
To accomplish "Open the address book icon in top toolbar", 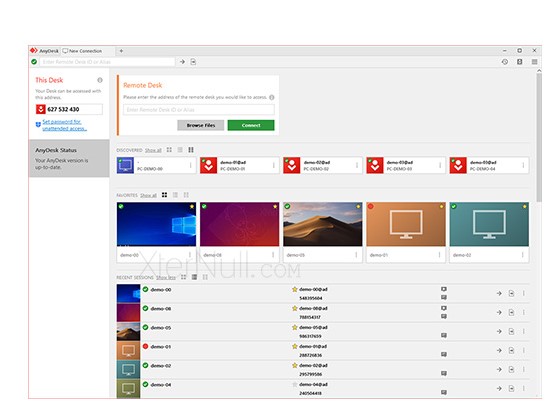I will click(x=520, y=62).
